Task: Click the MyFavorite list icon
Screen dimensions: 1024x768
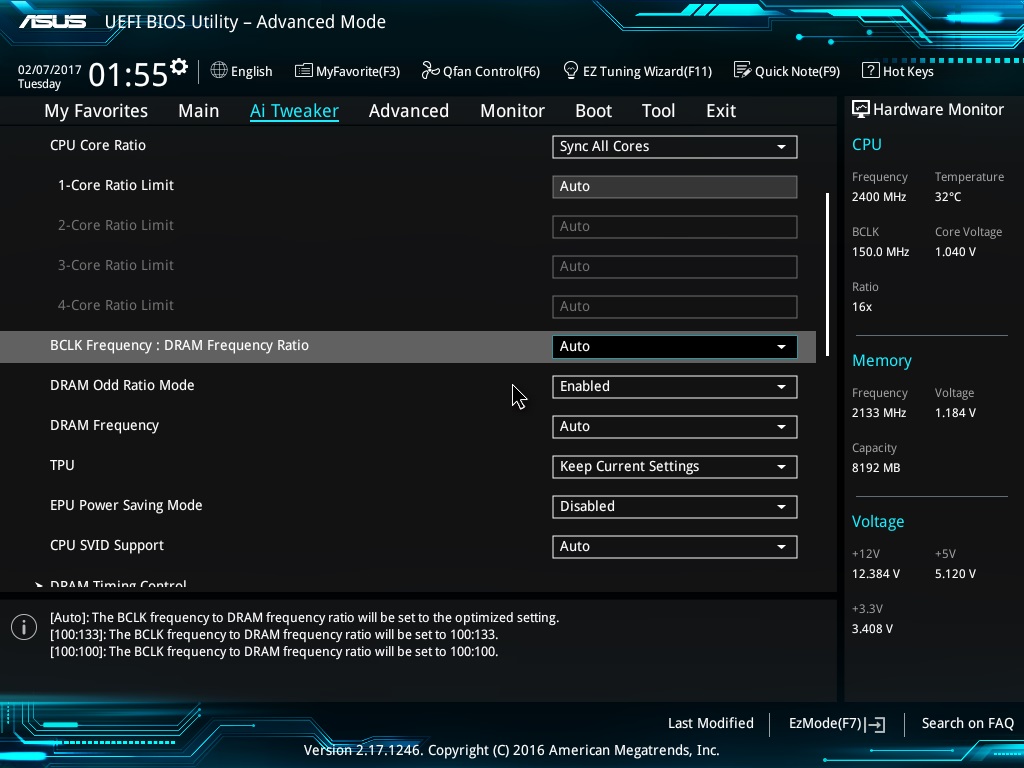Action: [x=303, y=71]
